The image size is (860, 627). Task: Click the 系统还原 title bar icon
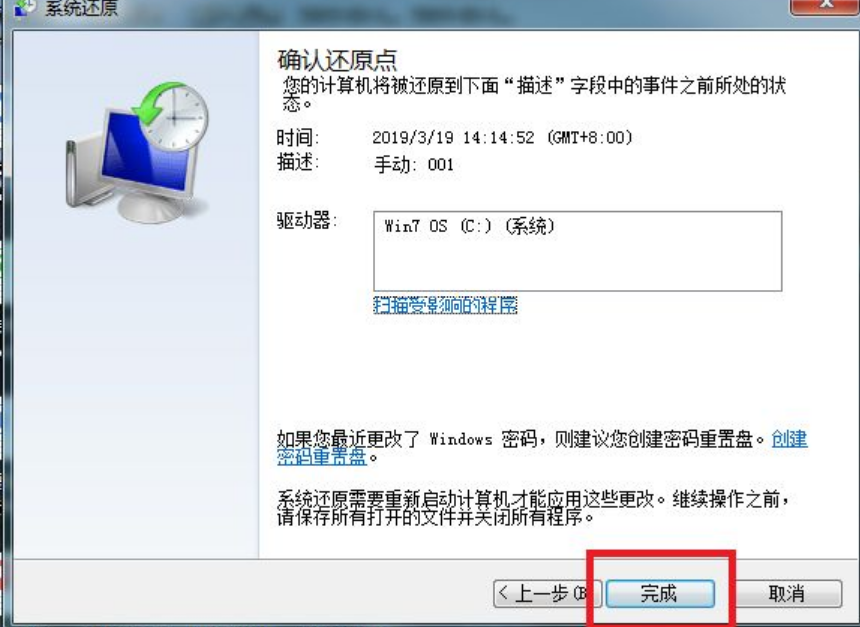[x=25, y=8]
